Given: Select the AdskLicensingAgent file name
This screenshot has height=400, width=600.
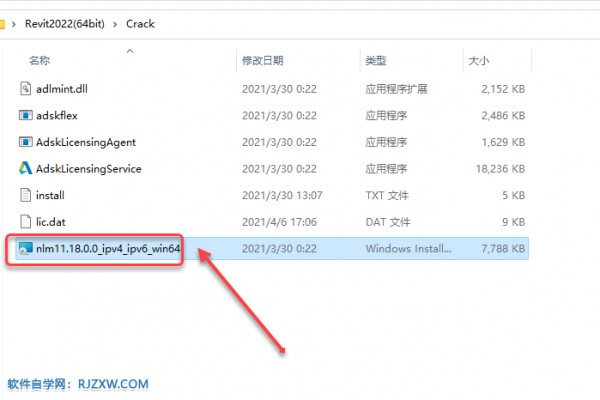Looking at the screenshot, I should point(86,142).
